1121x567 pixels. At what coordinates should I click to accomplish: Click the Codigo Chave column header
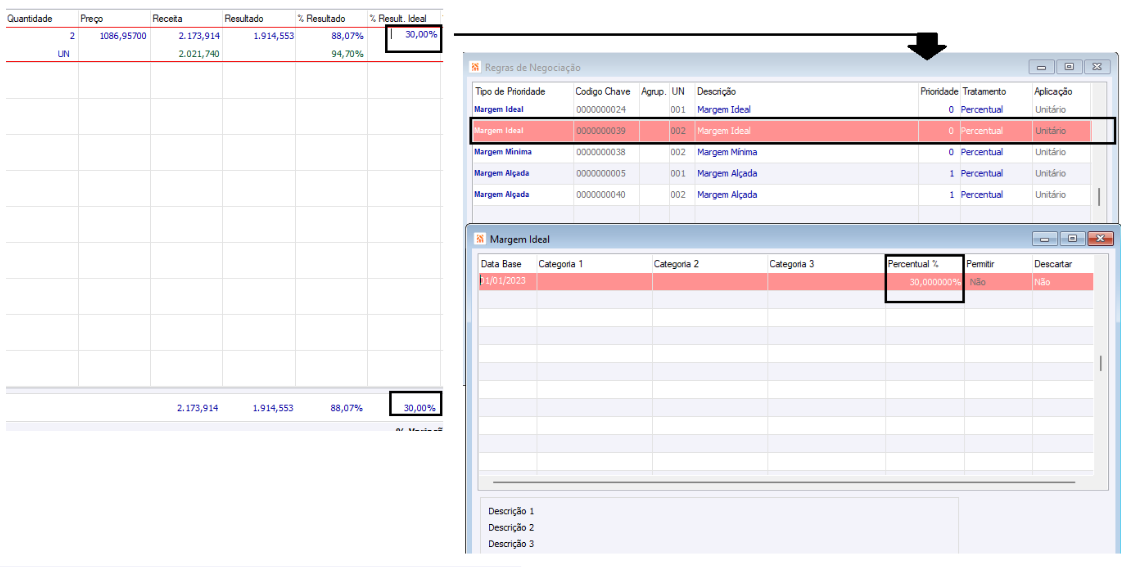coord(602,92)
